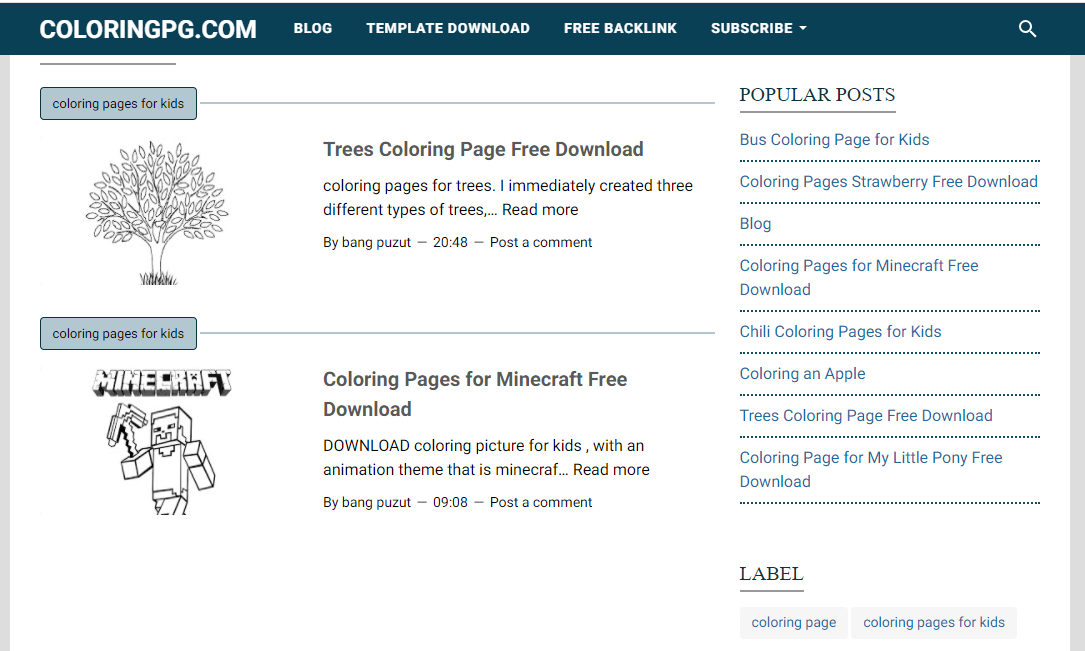Open the 'Trees Coloring Page Free Download' article title
The image size is (1085, 651).
483,149
